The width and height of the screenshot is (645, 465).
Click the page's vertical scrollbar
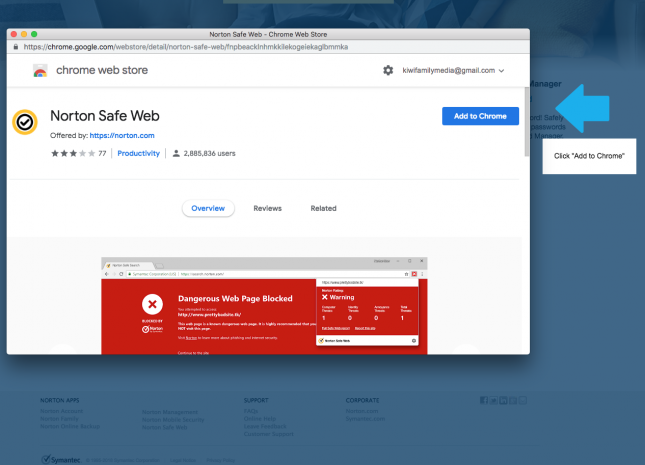click(527, 120)
